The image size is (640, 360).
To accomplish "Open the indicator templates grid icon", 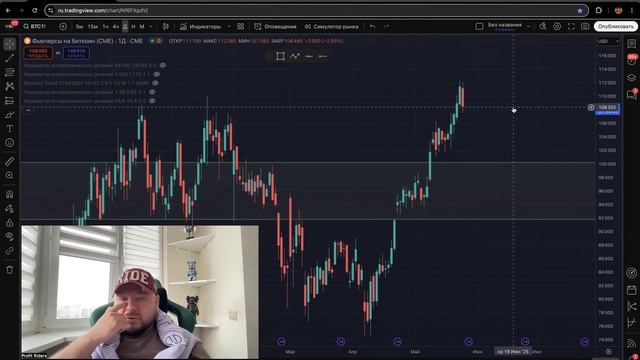I will click(240, 27).
